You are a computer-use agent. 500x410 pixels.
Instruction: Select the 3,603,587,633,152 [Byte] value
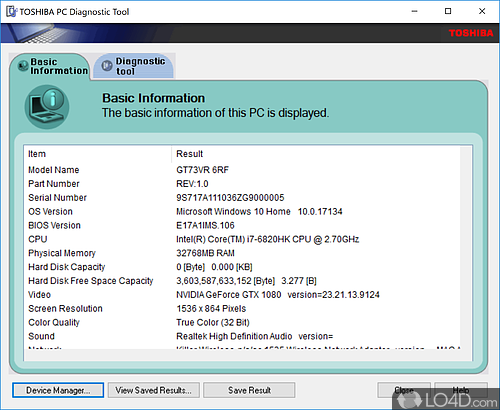click(246, 281)
